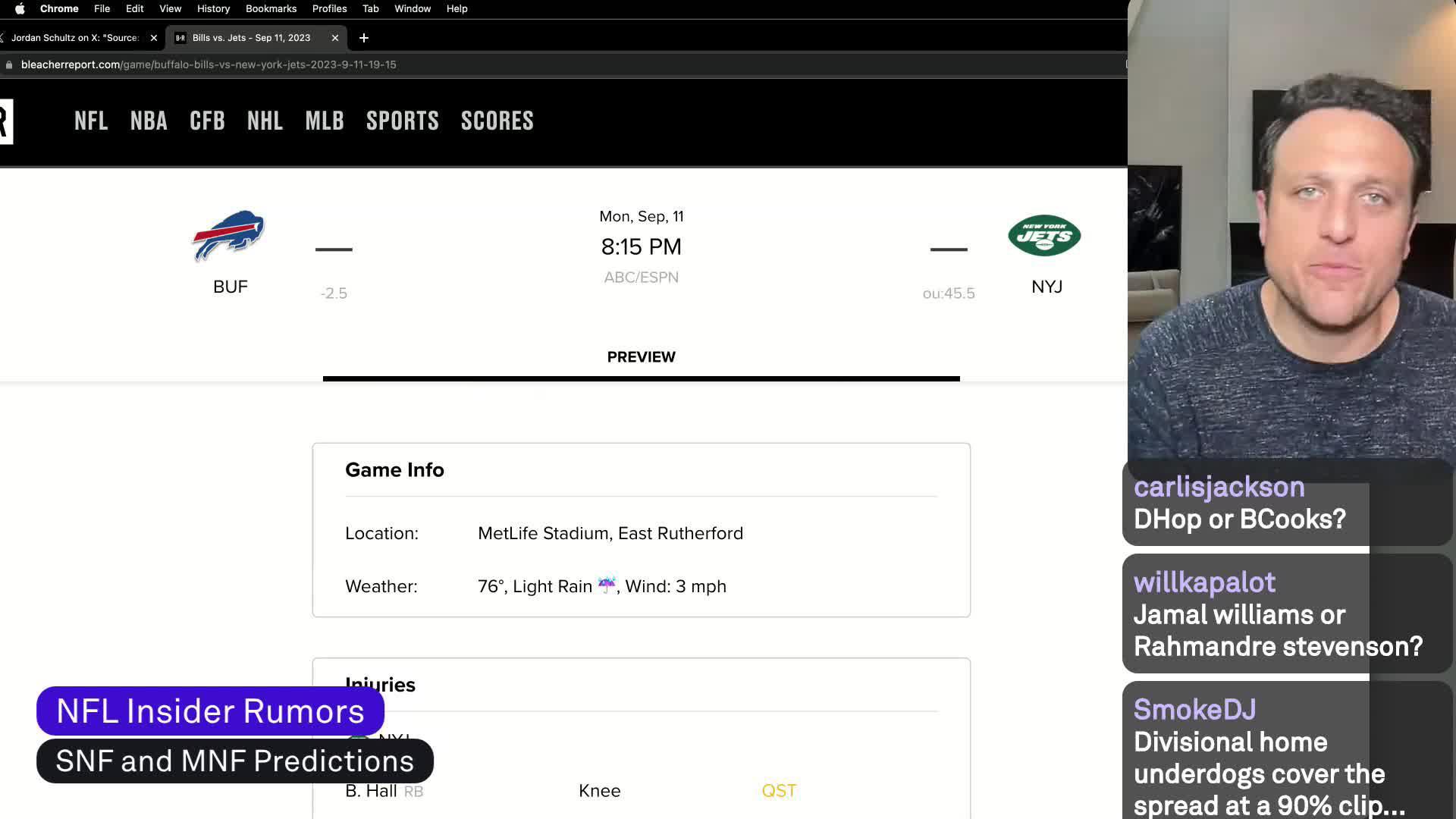Expand the Game Info section

tap(394, 469)
